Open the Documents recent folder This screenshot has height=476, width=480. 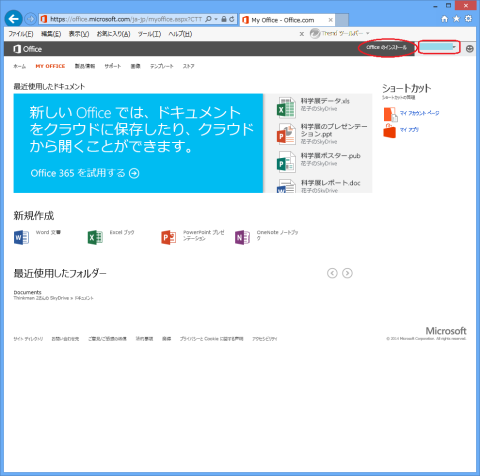coord(28,292)
